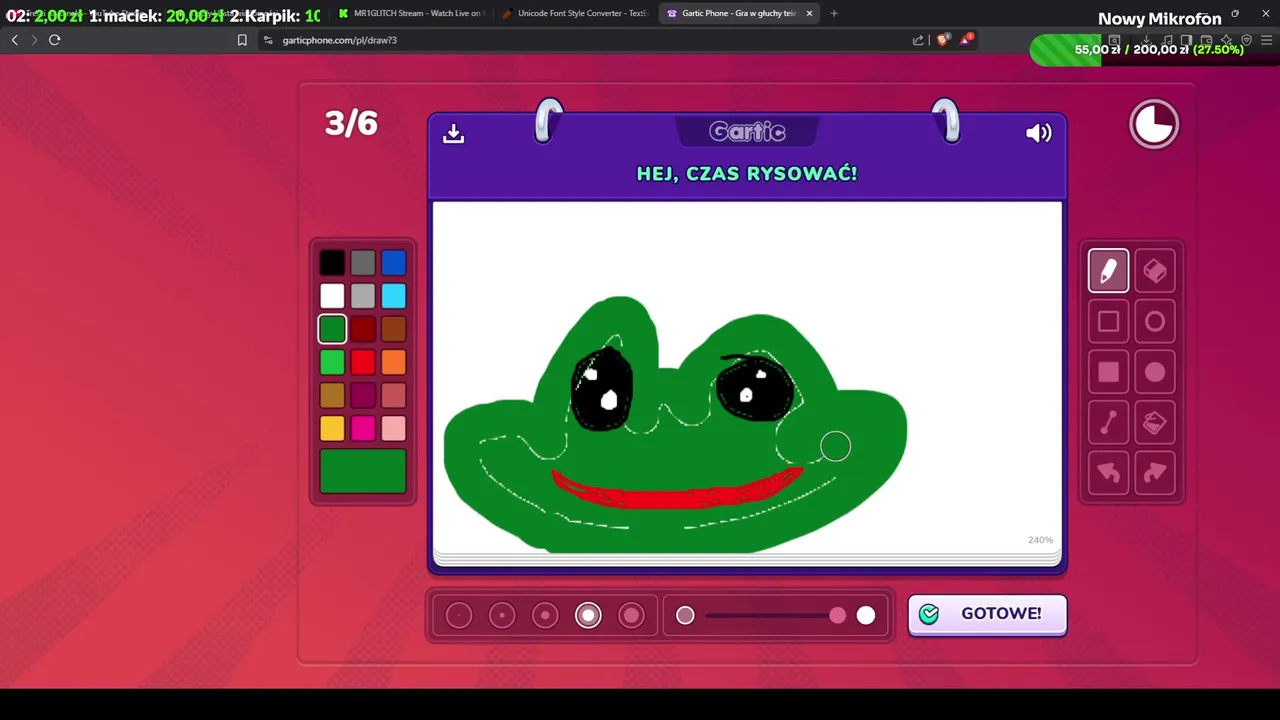Pick the largest brush size

click(x=631, y=615)
